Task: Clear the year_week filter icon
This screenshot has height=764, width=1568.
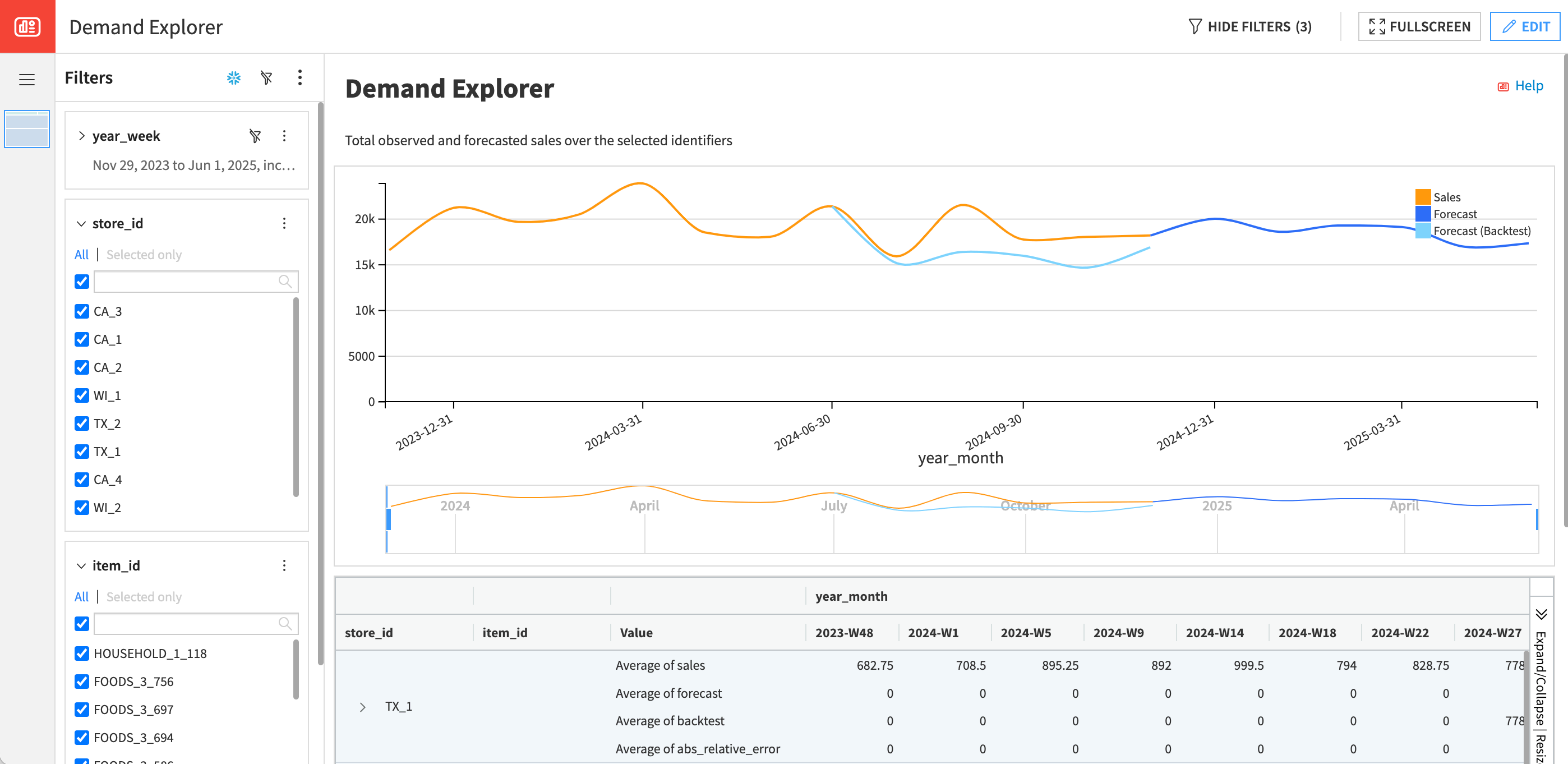Action: [256, 136]
